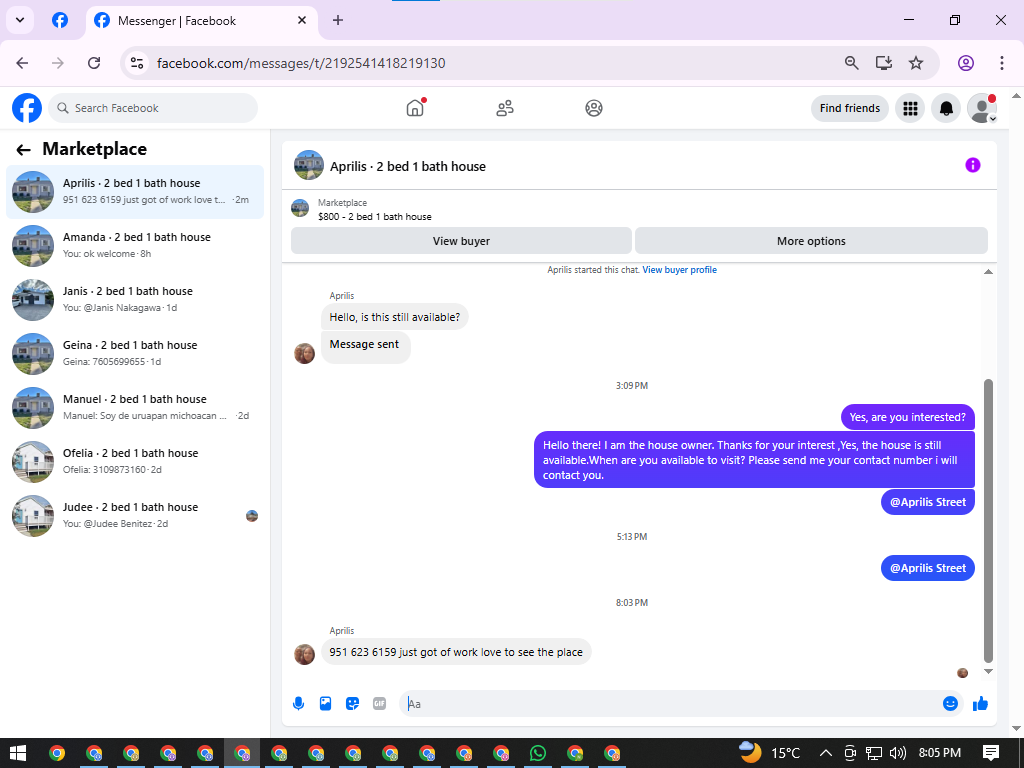1024x768 pixels.
Task: Open the site information icon in address bar
Action: point(136,63)
